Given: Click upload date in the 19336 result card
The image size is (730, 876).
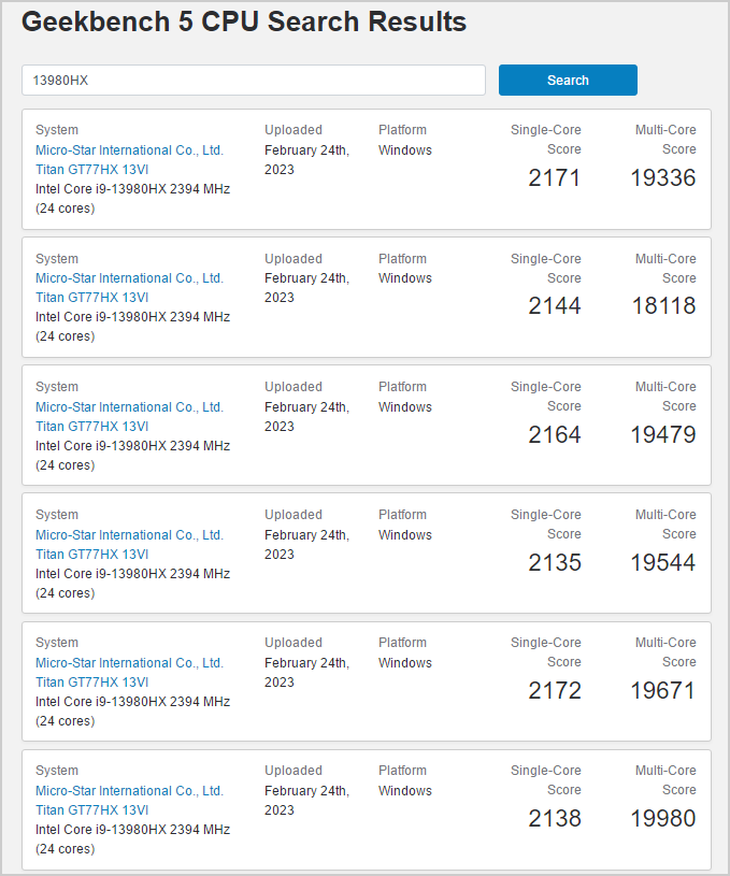Looking at the screenshot, I should click(307, 160).
